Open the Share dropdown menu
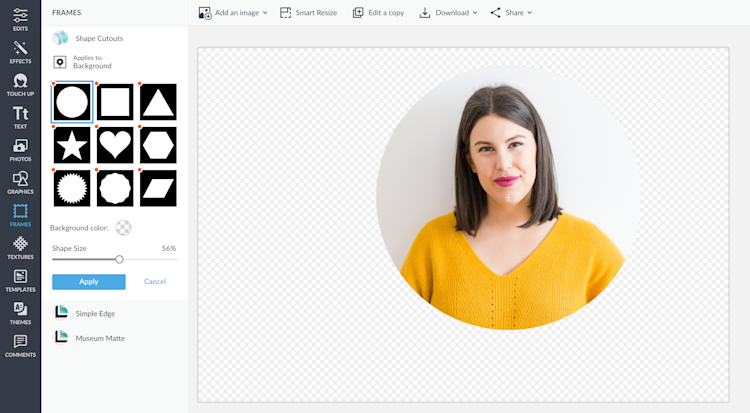Screen dimensions: 750x413 pyautogui.click(x=511, y=13)
